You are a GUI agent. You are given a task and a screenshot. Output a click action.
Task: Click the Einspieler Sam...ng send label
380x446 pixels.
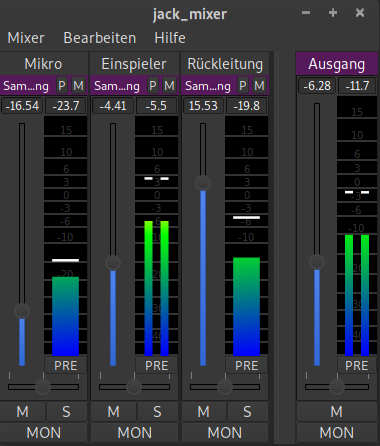[x=117, y=86]
